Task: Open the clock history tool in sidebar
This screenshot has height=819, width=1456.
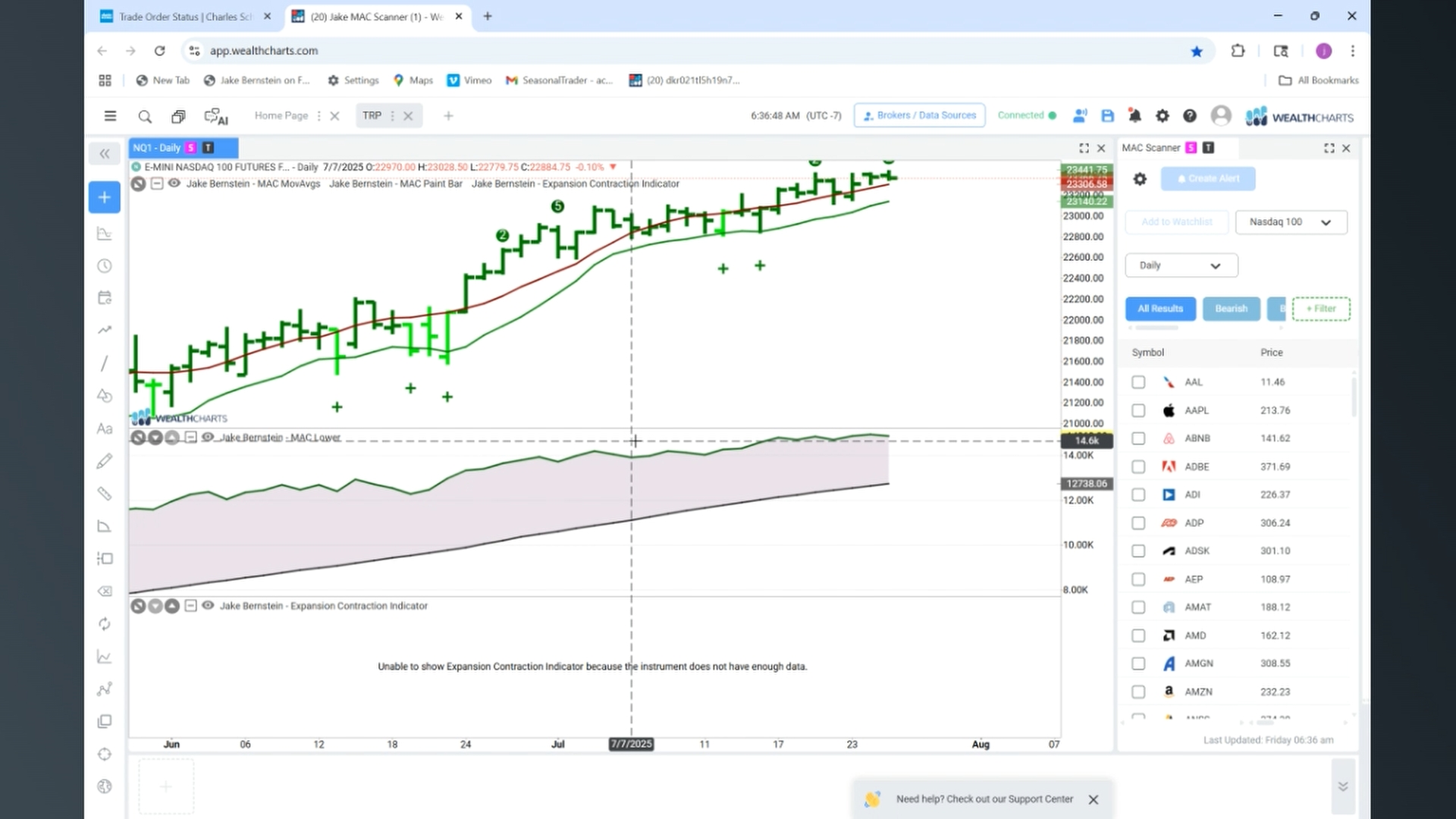Action: (105, 266)
